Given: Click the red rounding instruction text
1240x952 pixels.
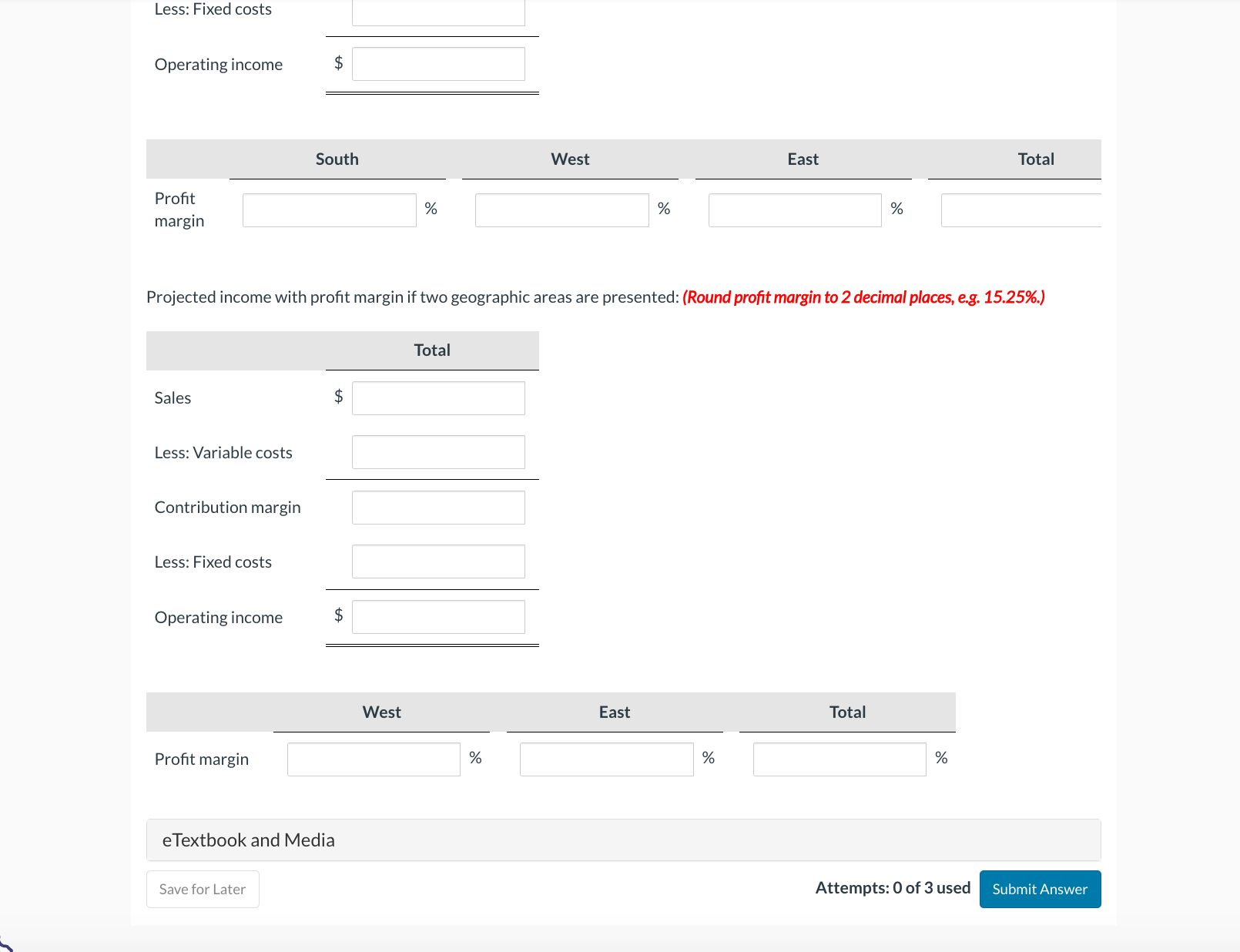Looking at the screenshot, I should [x=863, y=297].
